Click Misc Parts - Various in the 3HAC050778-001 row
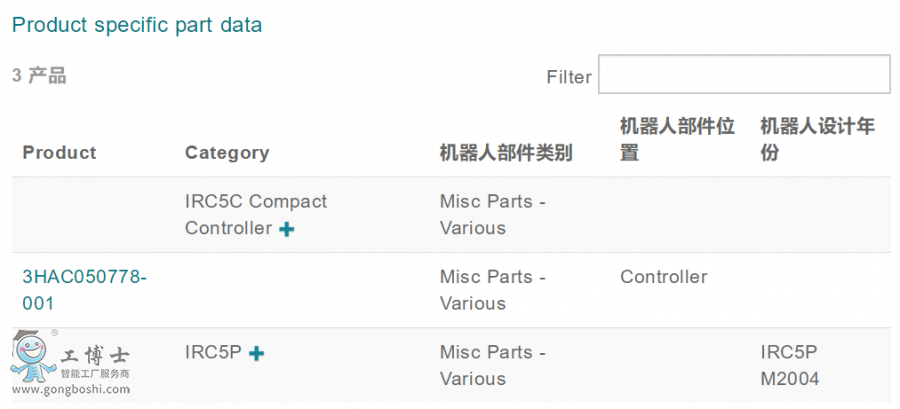The height and width of the screenshot is (409, 900). click(493, 290)
